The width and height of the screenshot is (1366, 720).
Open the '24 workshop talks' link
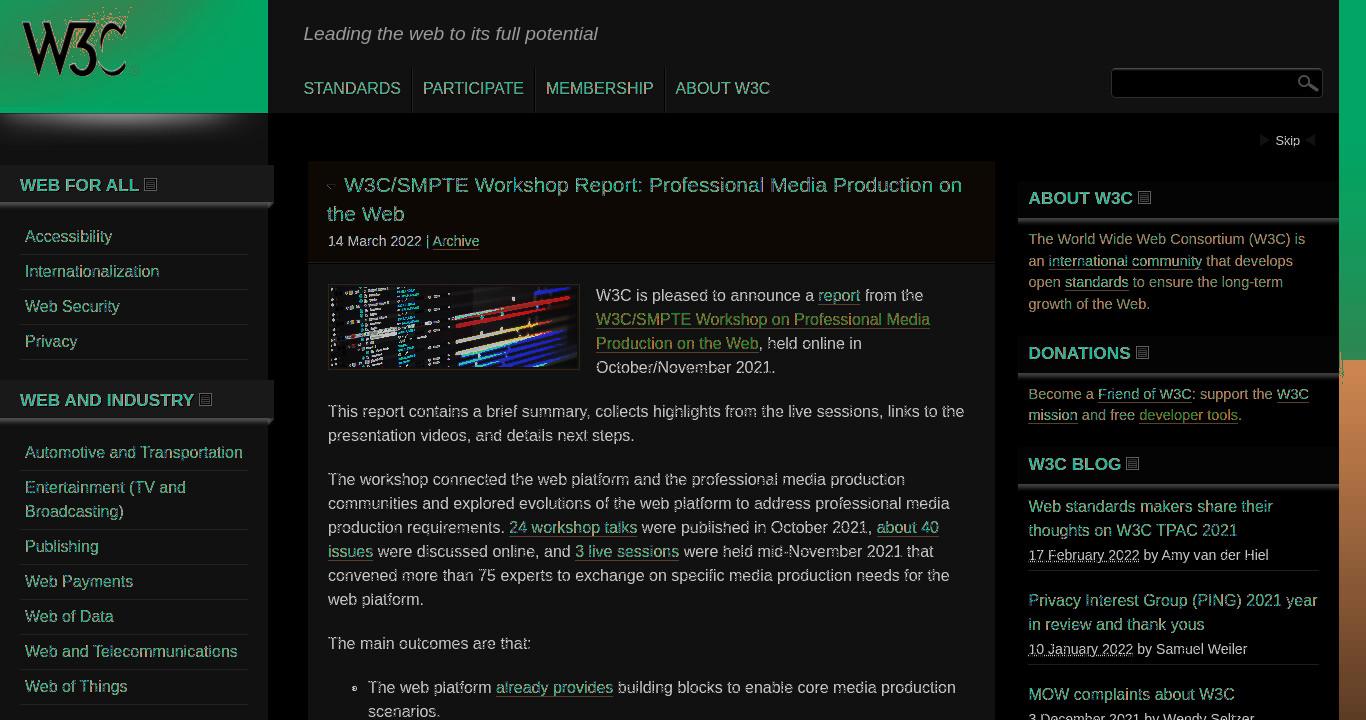tap(573, 528)
